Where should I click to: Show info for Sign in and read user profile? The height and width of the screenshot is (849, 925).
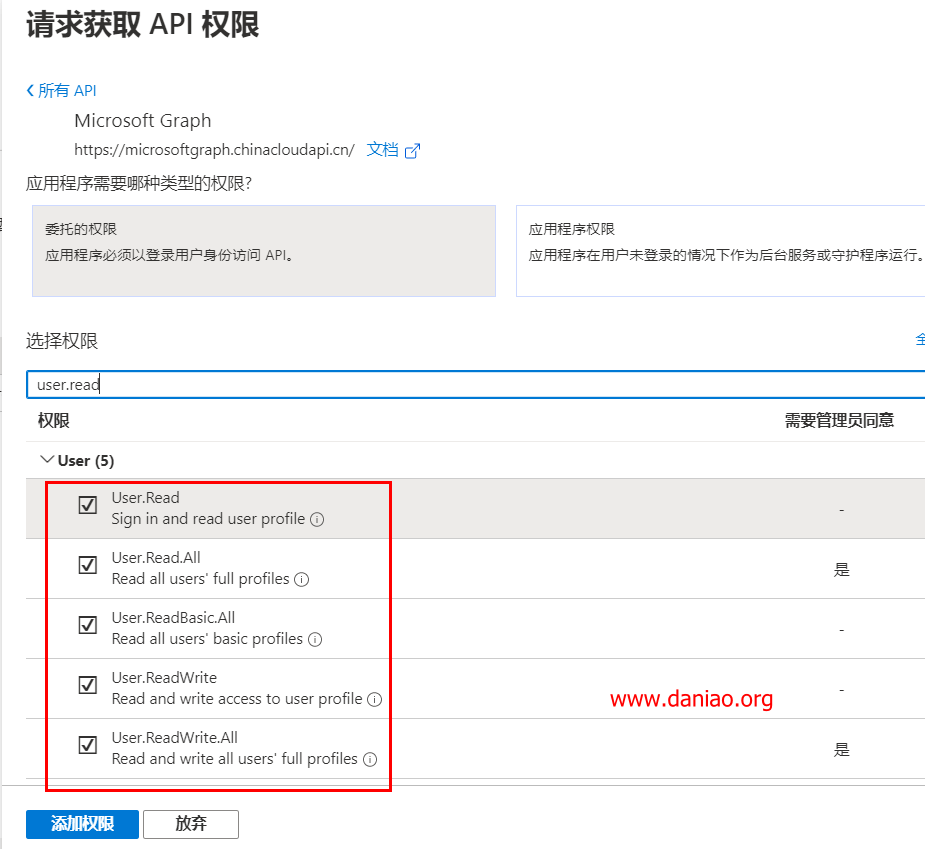click(317, 520)
